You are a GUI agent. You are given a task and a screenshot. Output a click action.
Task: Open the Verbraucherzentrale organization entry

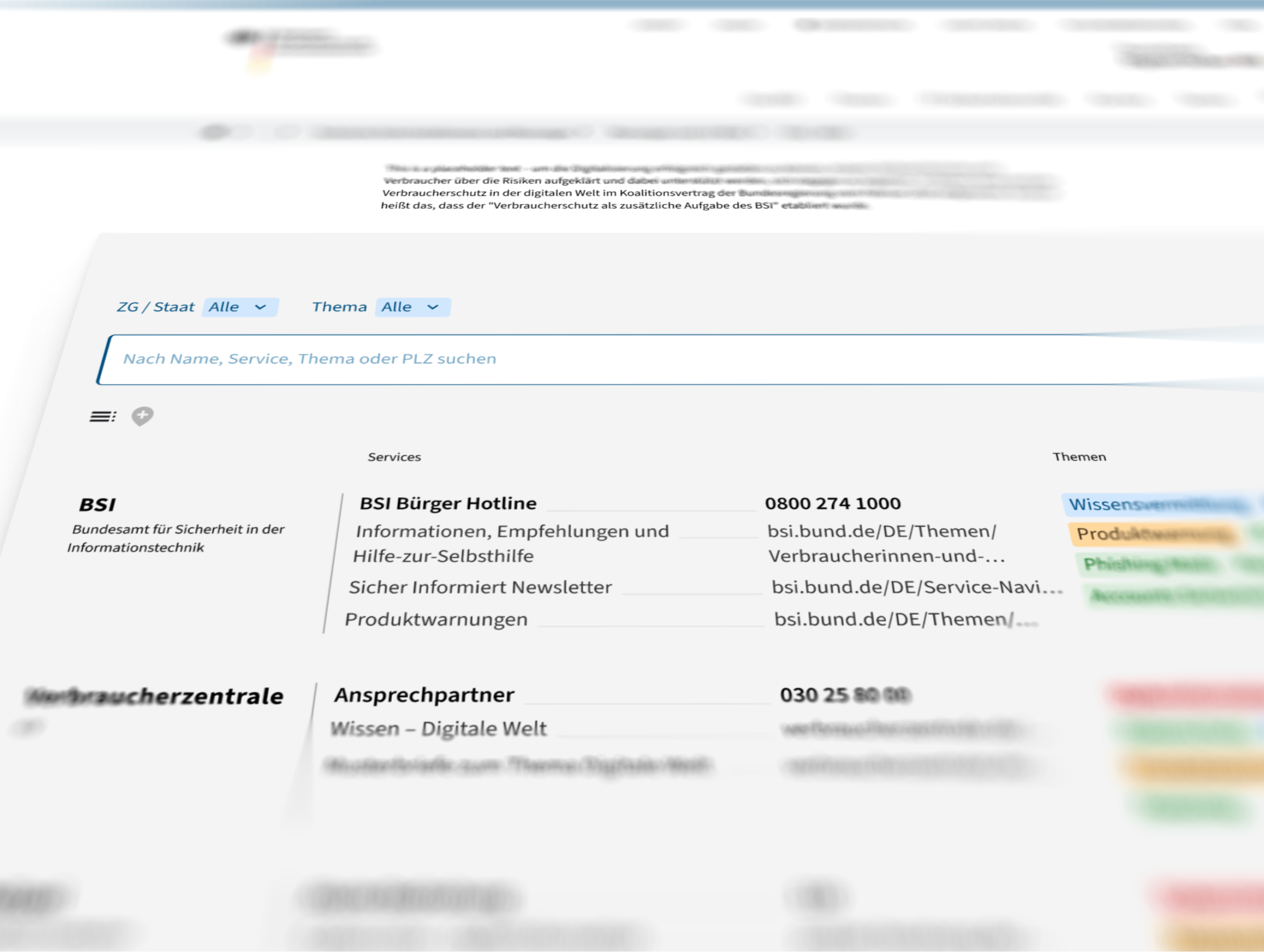155,697
